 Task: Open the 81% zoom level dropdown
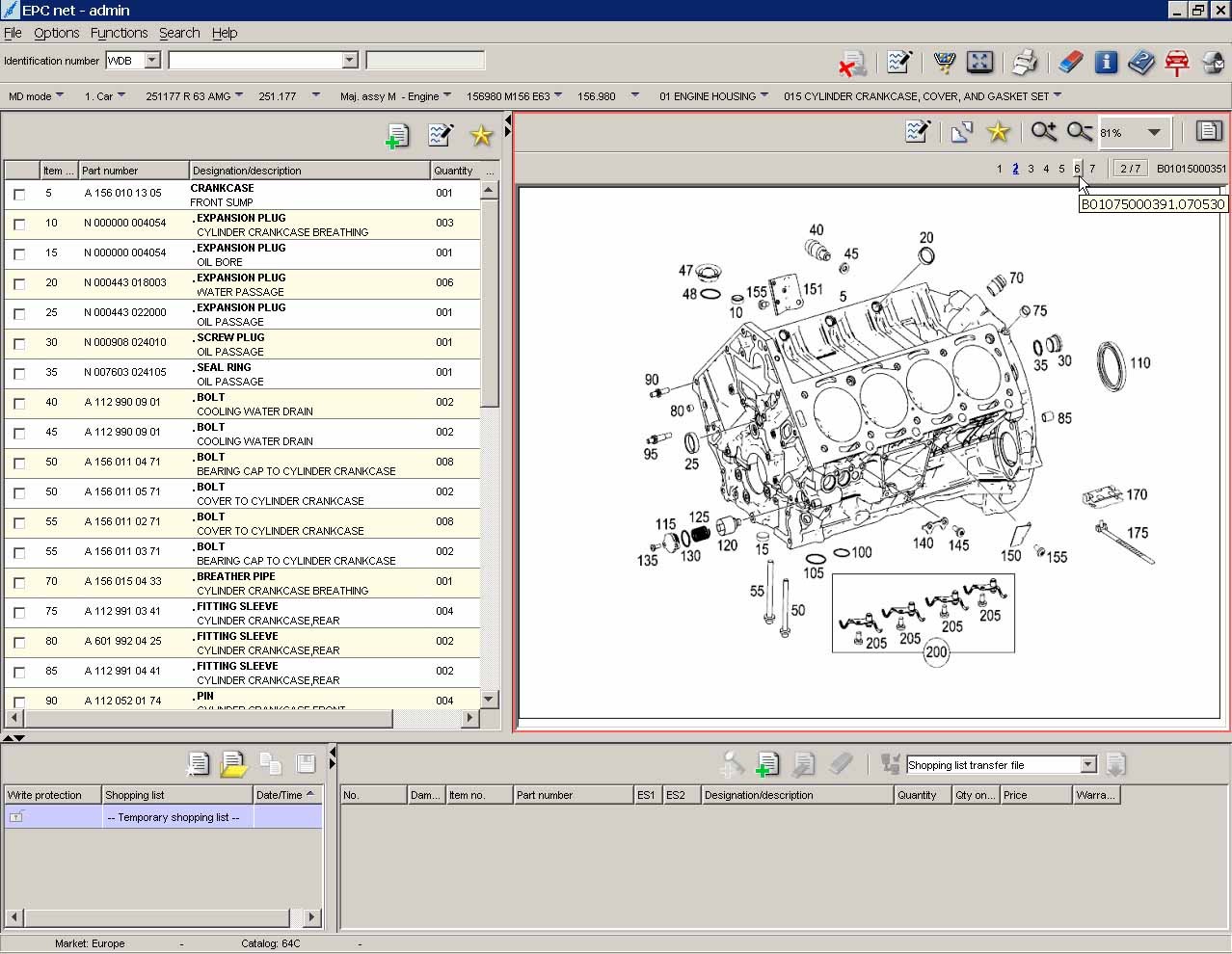(x=1154, y=133)
